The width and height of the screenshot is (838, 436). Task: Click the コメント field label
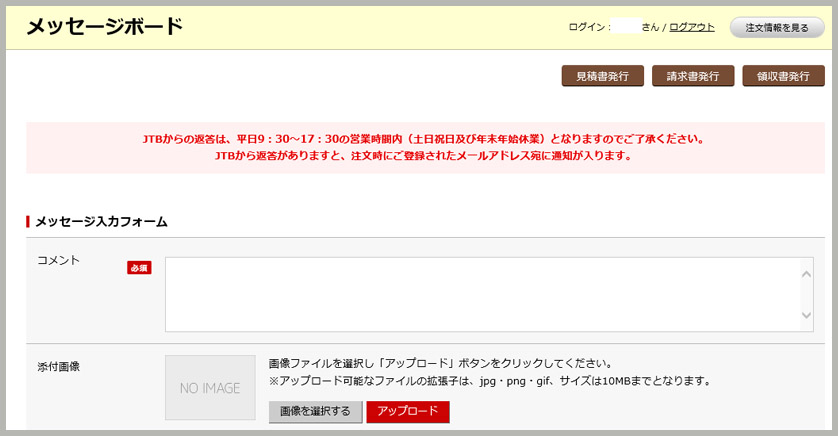pyautogui.click(x=58, y=260)
